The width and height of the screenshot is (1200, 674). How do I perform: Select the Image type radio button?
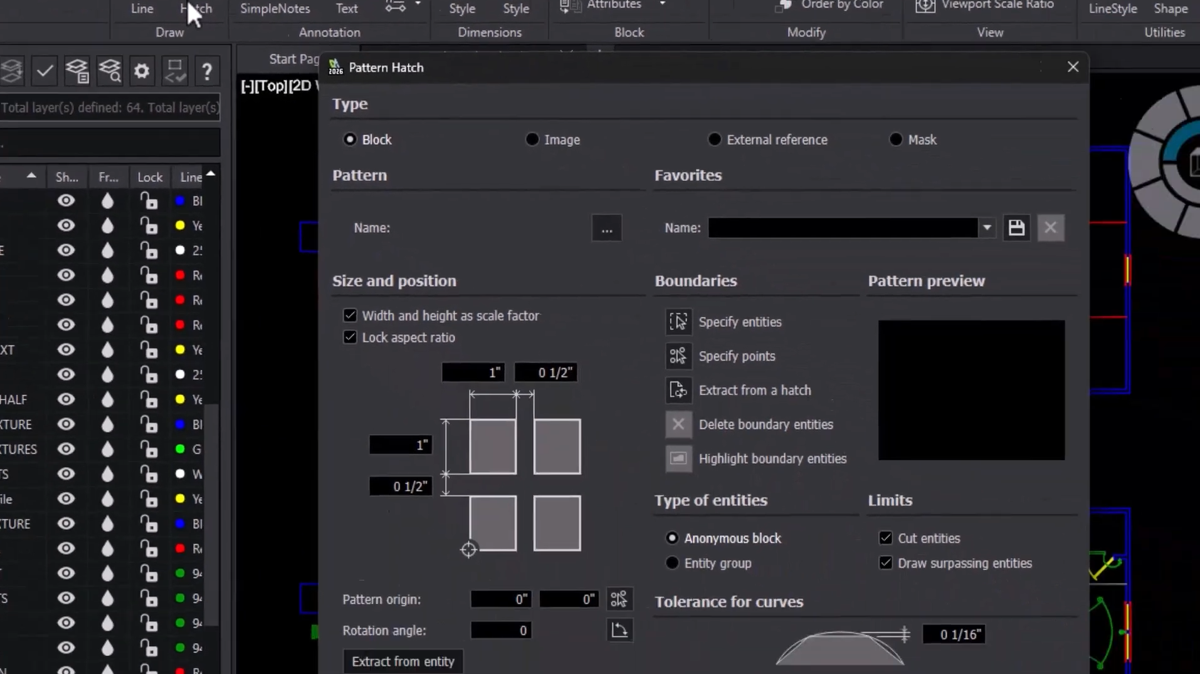click(x=532, y=140)
